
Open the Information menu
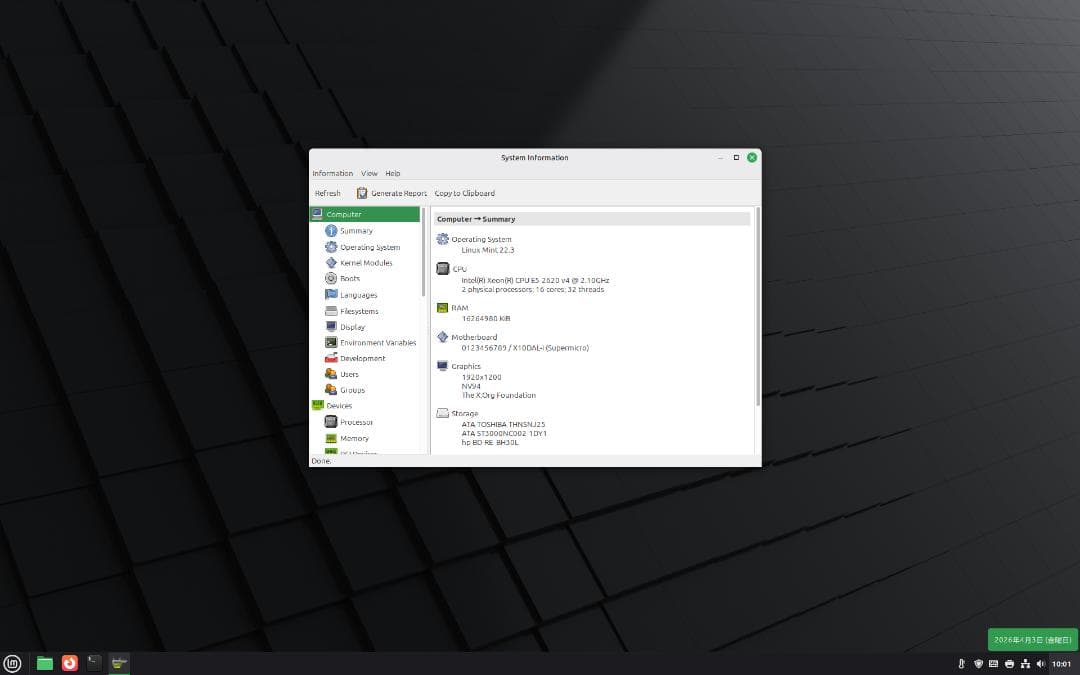tap(333, 174)
